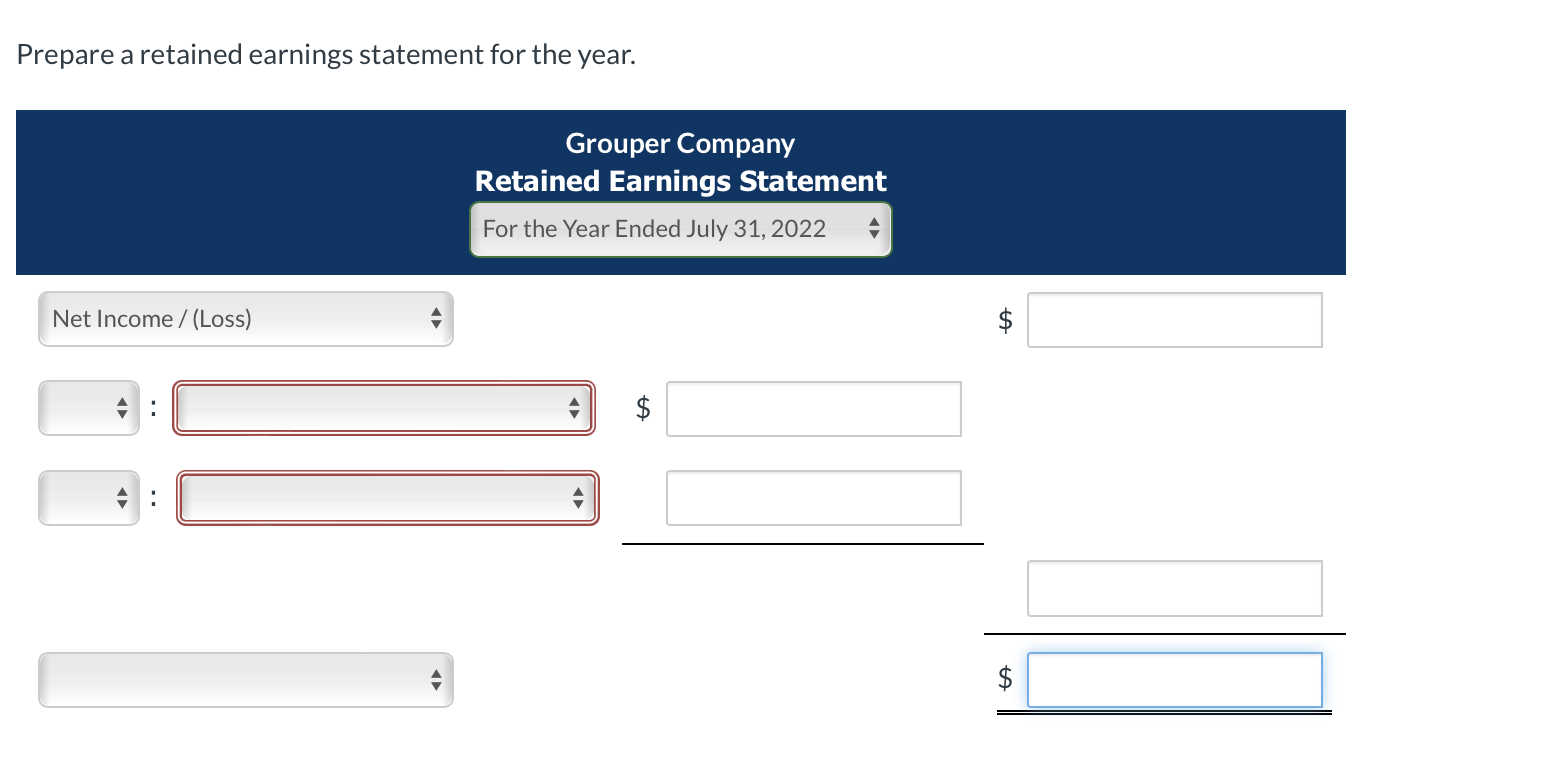Click the arrow on the second red-outlined dropdown

pos(579,497)
